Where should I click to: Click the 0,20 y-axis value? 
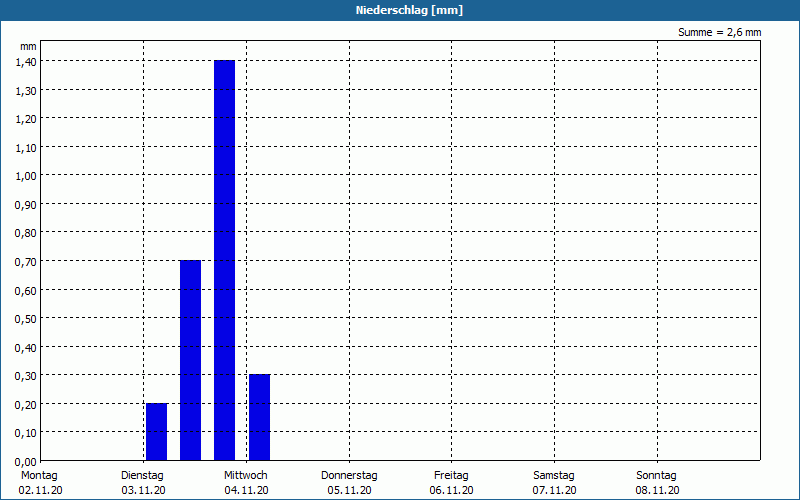click(26, 404)
